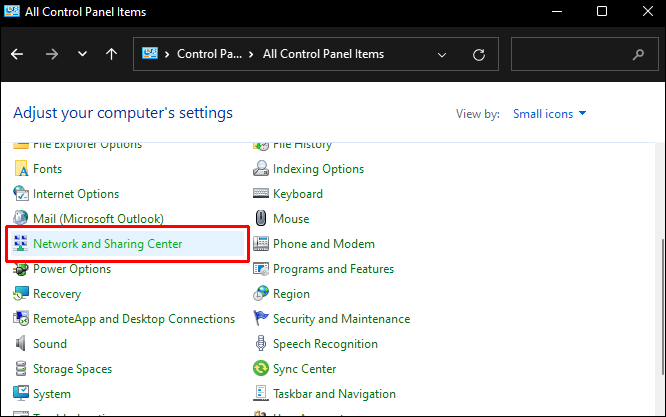Click the Internet Options globe icon

pos(21,194)
